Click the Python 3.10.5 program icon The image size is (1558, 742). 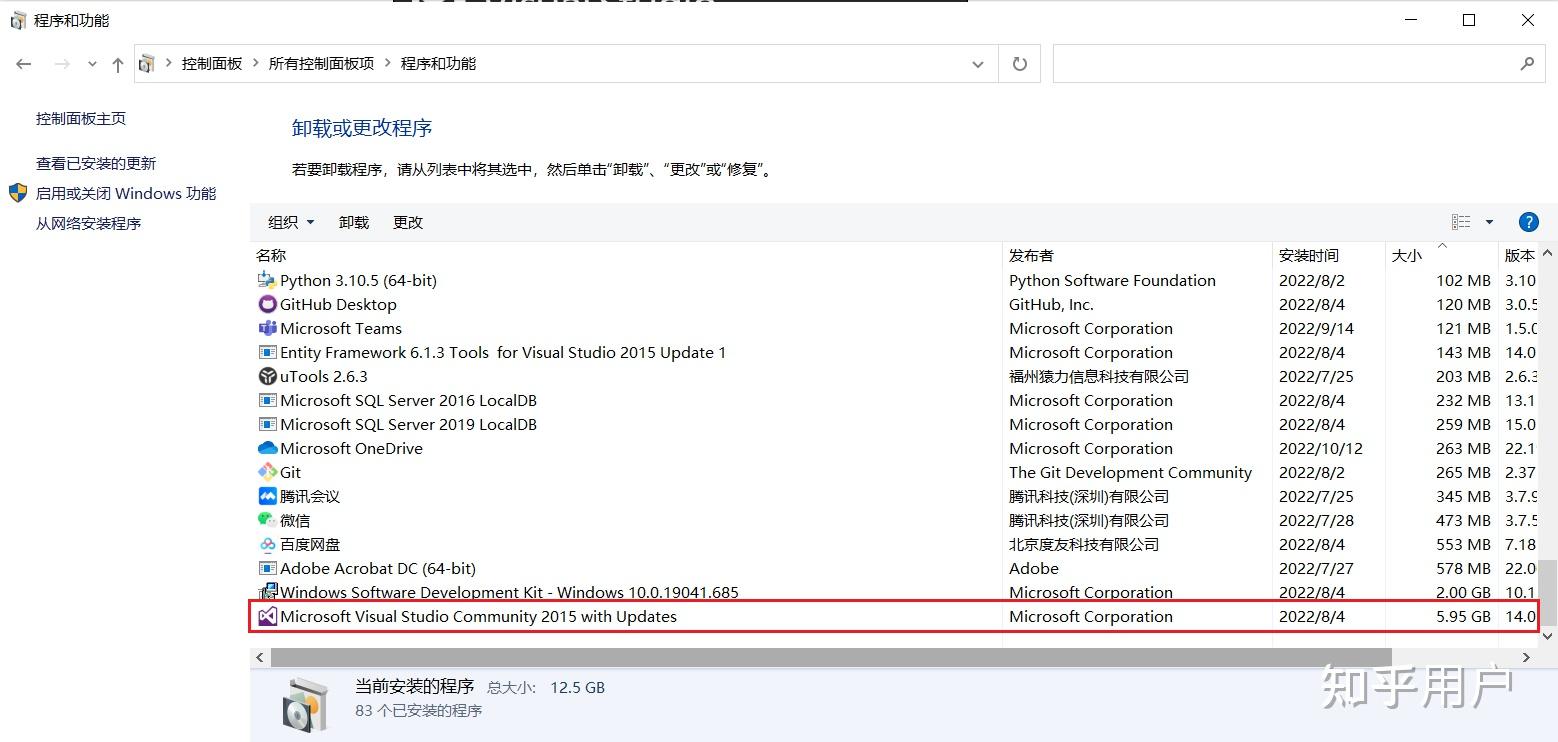click(x=267, y=280)
